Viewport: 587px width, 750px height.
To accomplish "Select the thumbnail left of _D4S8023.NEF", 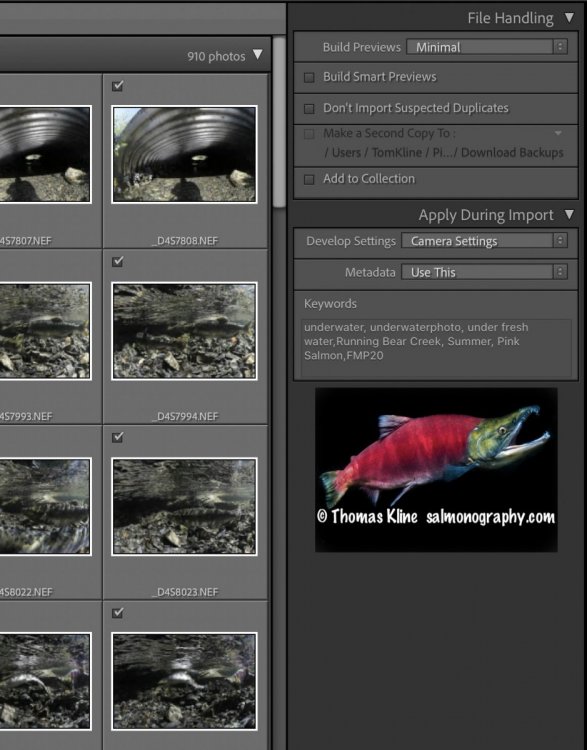I will (45, 507).
